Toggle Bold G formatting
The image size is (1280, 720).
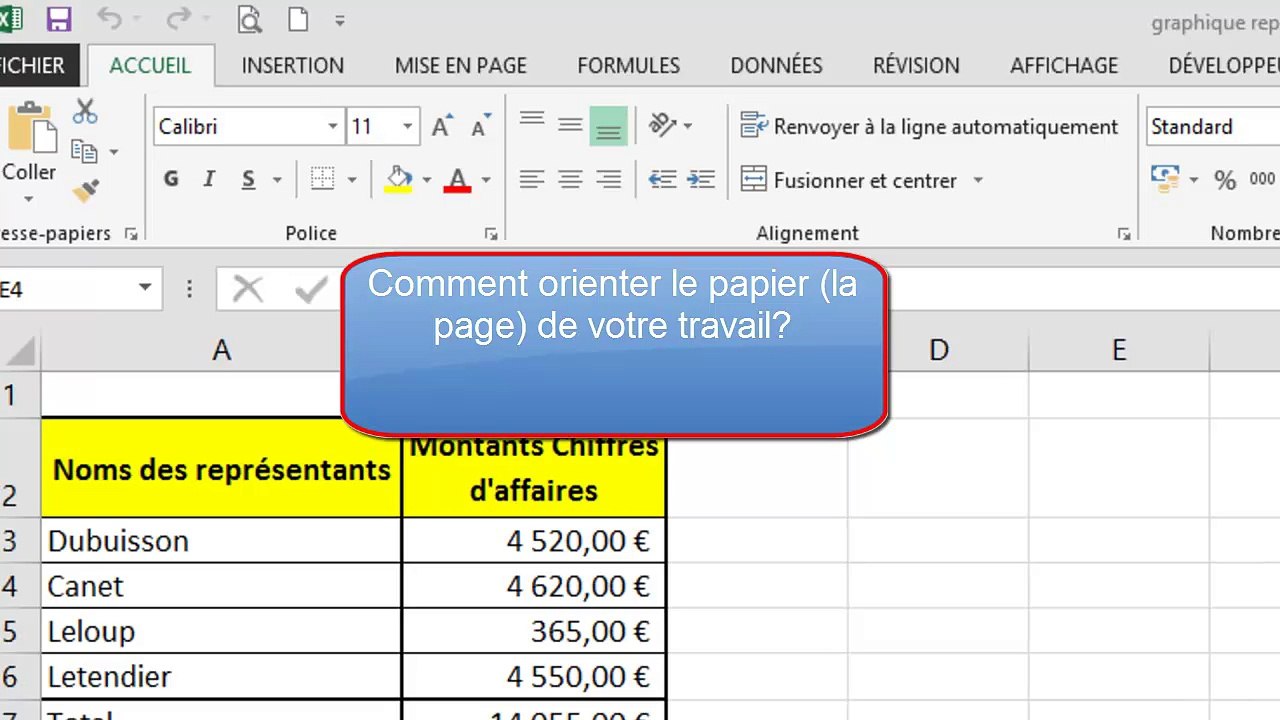click(x=171, y=180)
